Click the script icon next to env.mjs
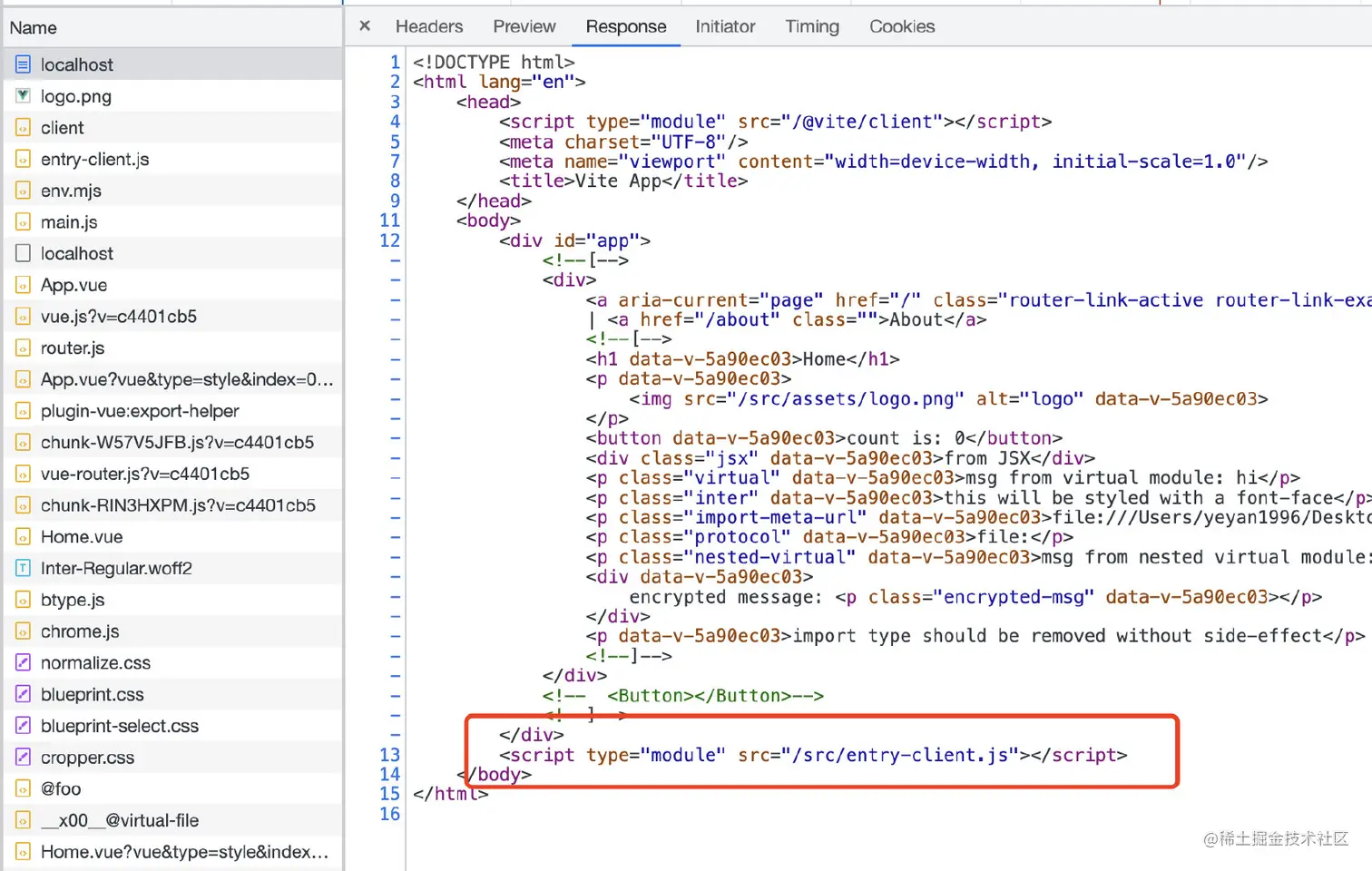Viewport: 1372px width, 871px height. [x=24, y=191]
